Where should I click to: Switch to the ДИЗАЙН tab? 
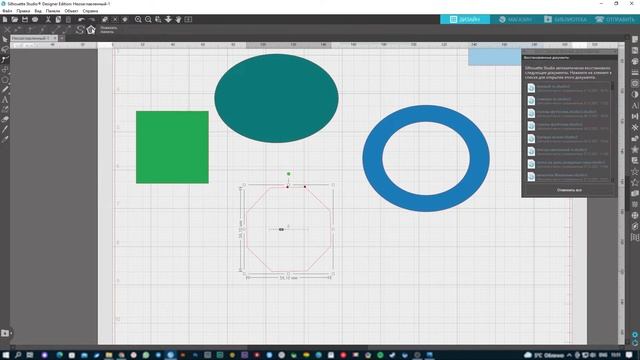(465, 19)
